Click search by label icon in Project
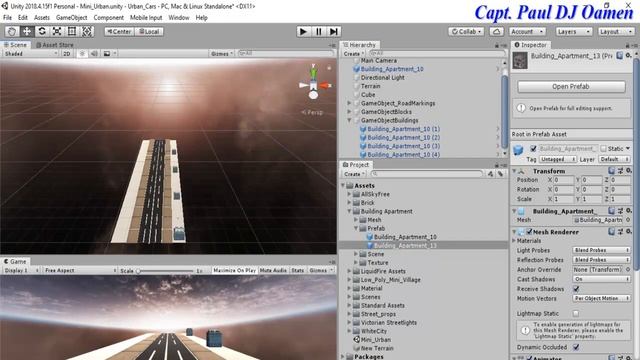This screenshot has height=360, width=640. pyautogui.click(x=500, y=174)
